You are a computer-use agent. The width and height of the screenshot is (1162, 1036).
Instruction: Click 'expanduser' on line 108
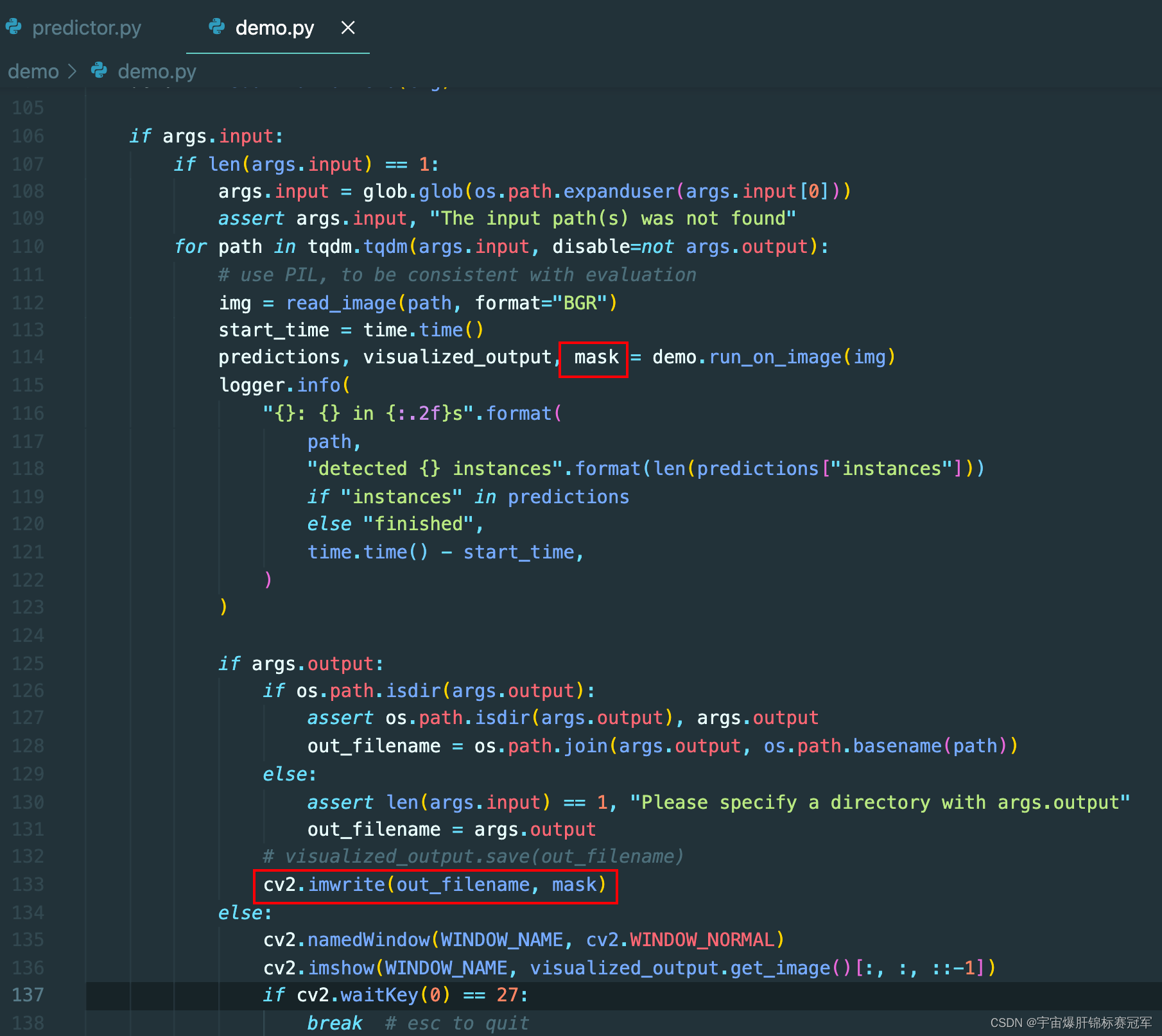click(x=619, y=191)
